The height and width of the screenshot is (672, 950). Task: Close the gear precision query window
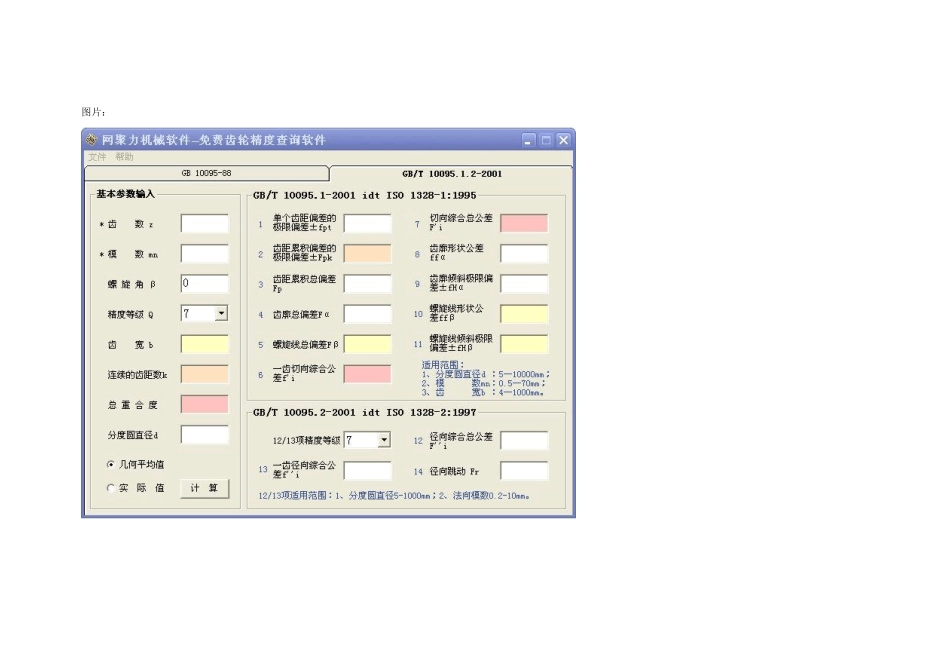(x=563, y=141)
